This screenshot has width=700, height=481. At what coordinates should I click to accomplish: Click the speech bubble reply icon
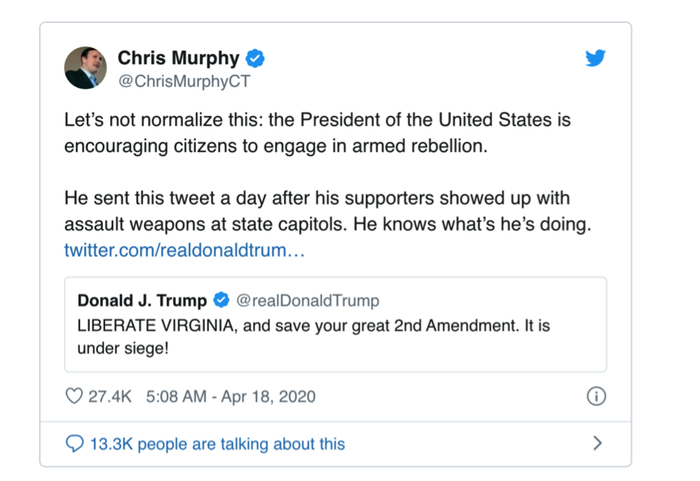[74, 443]
